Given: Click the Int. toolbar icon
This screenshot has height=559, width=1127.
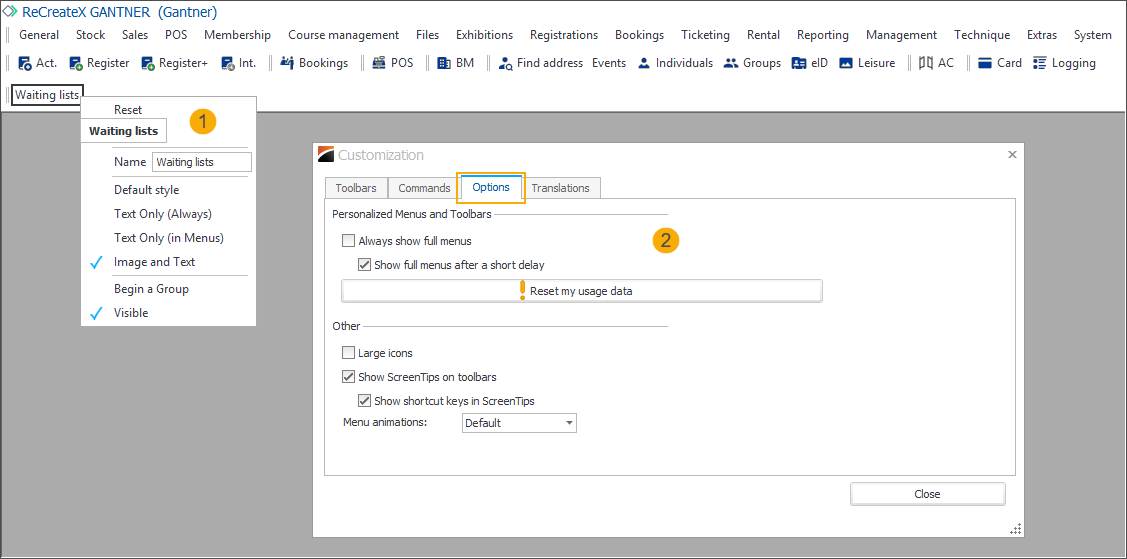Looking at the screenshot, I should point(228,63).
